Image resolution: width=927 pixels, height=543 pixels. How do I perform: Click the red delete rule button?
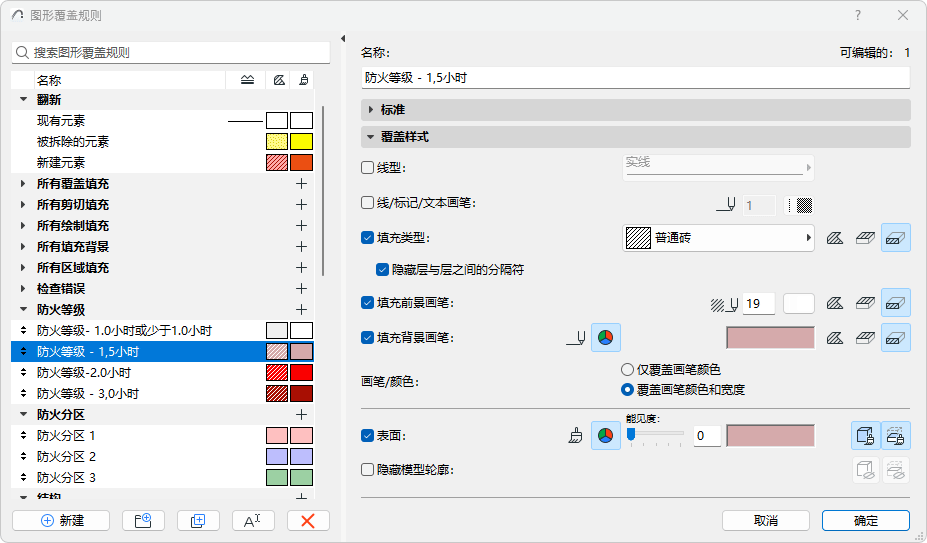pos(308,521)
